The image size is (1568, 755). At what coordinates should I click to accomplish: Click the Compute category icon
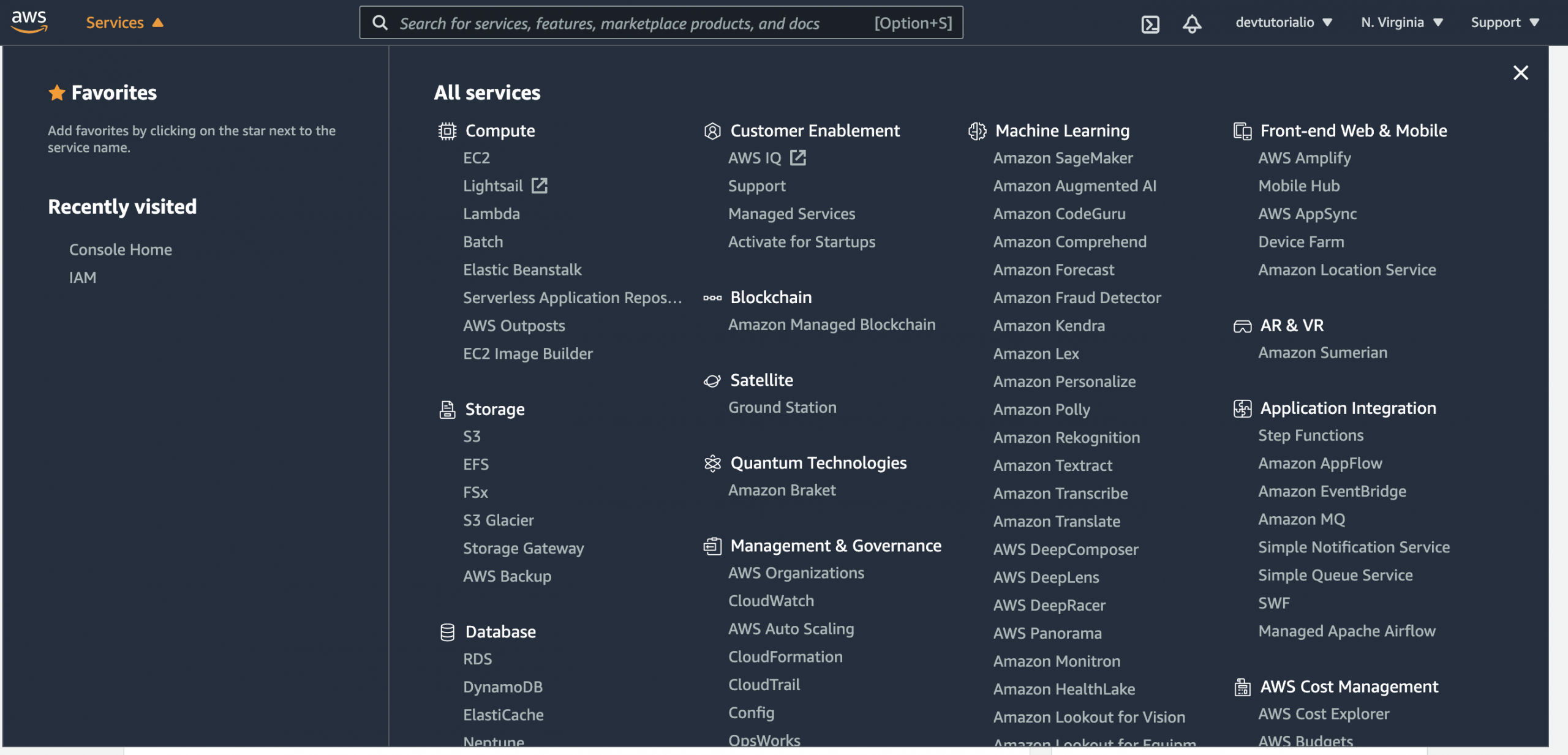[447, 131]
